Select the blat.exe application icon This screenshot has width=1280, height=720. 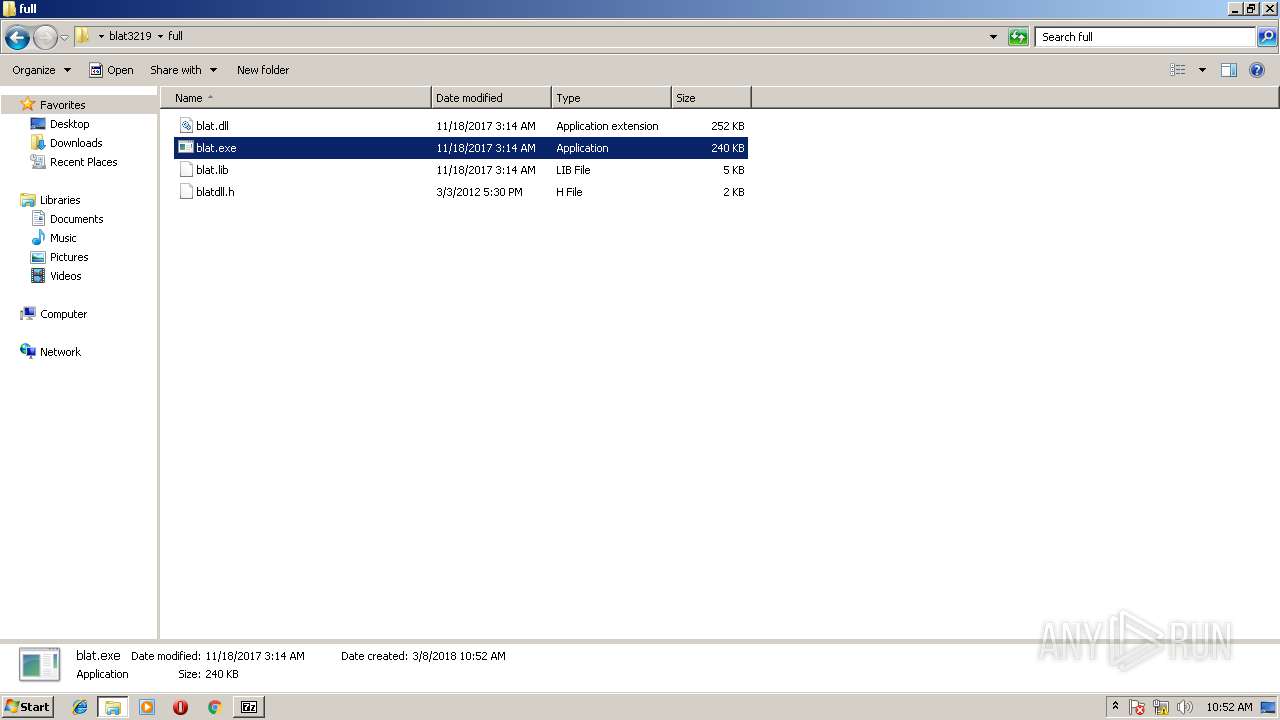coord(186,148)
